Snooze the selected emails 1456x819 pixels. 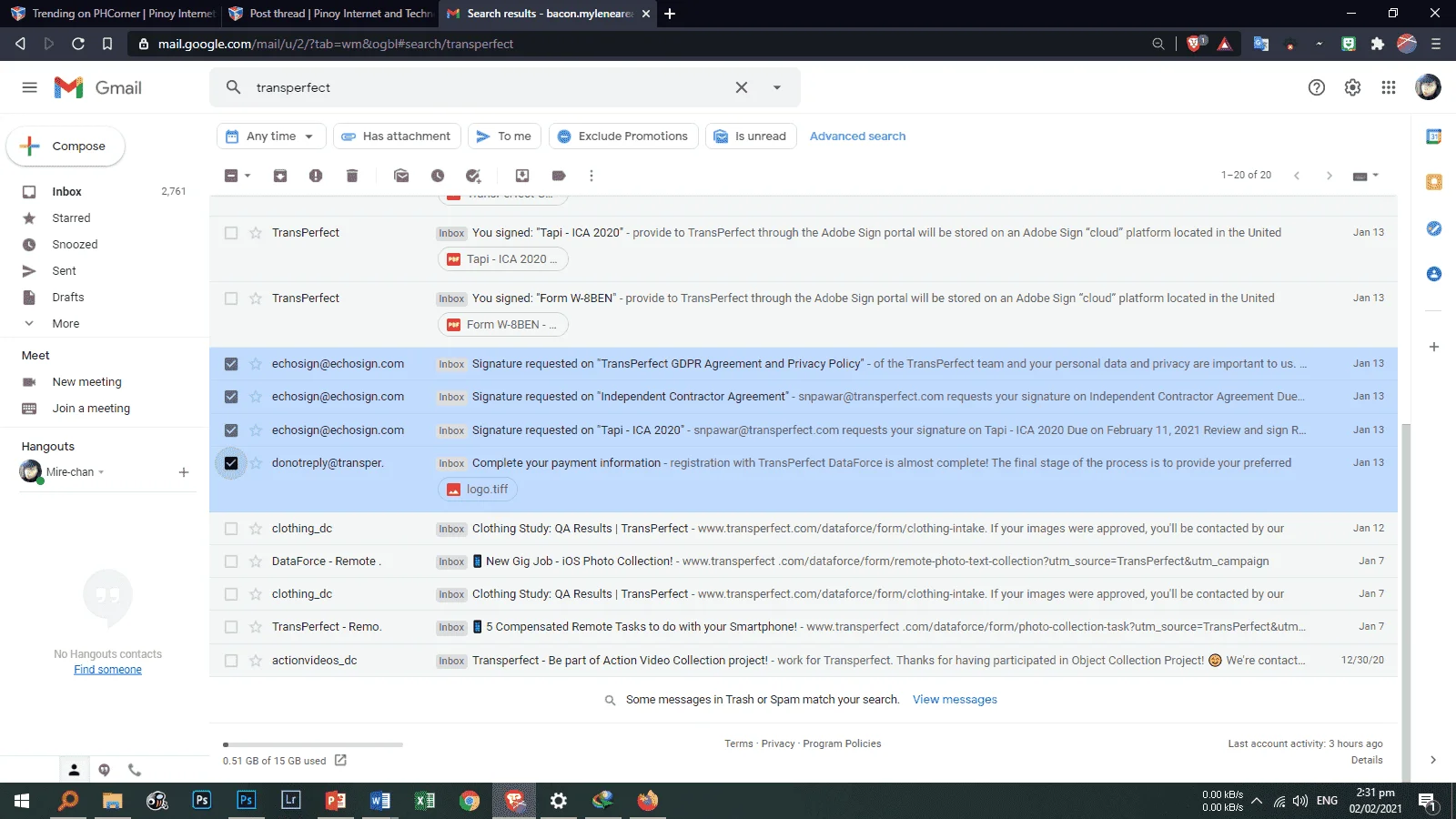(438, 176)
